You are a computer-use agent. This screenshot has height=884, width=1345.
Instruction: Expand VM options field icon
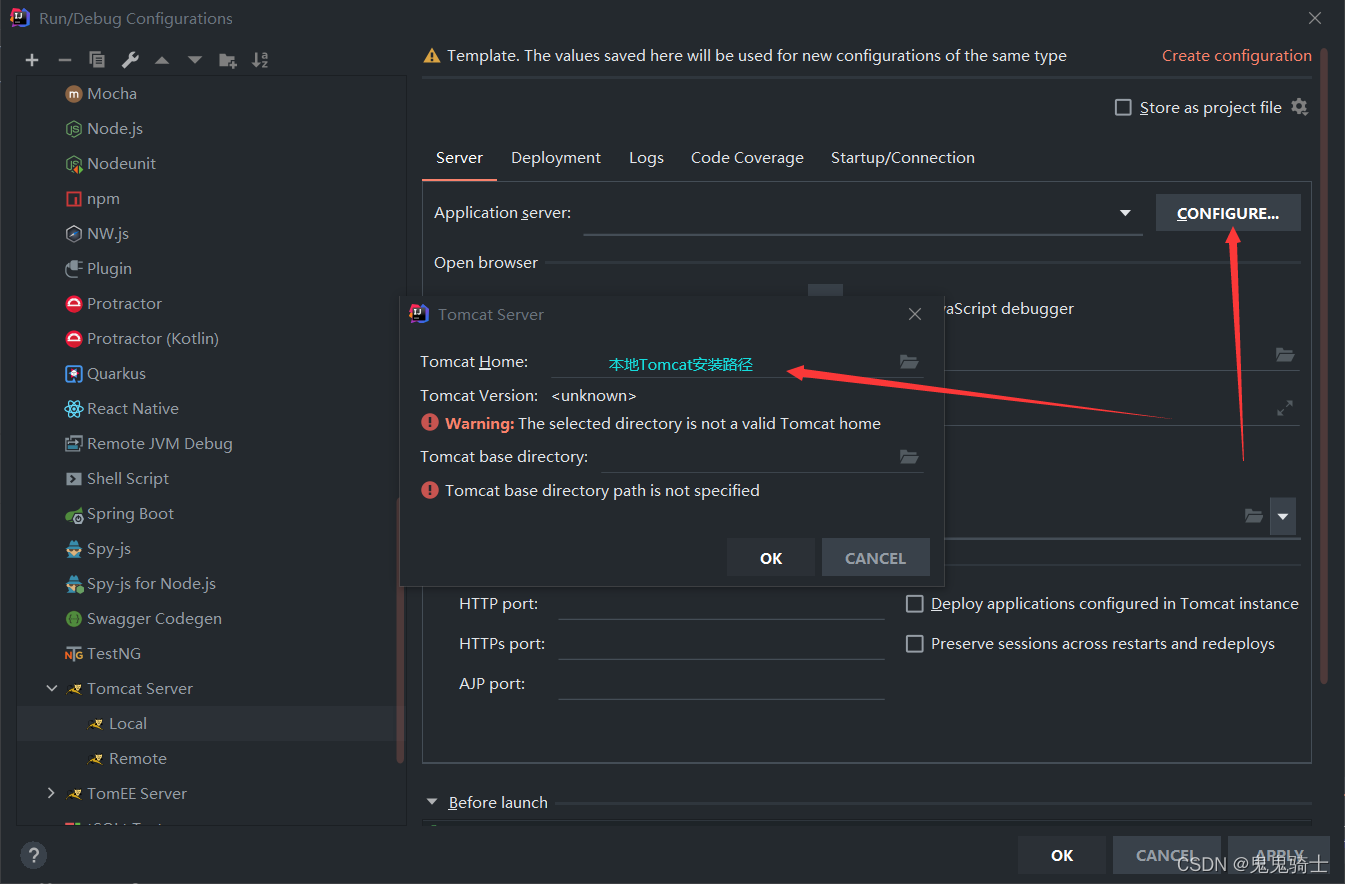(x=1285, y=408)
